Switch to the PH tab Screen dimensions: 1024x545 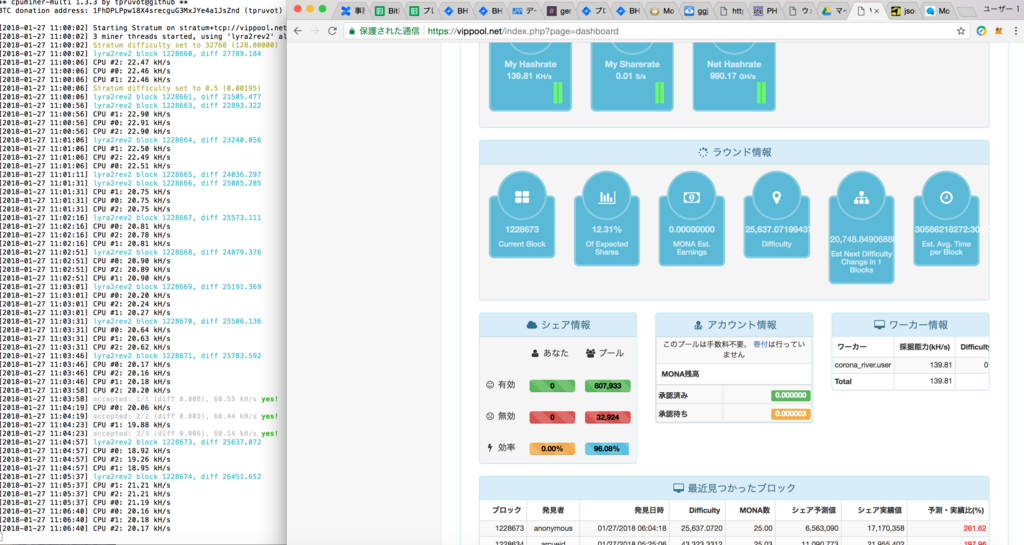[765, 11]
